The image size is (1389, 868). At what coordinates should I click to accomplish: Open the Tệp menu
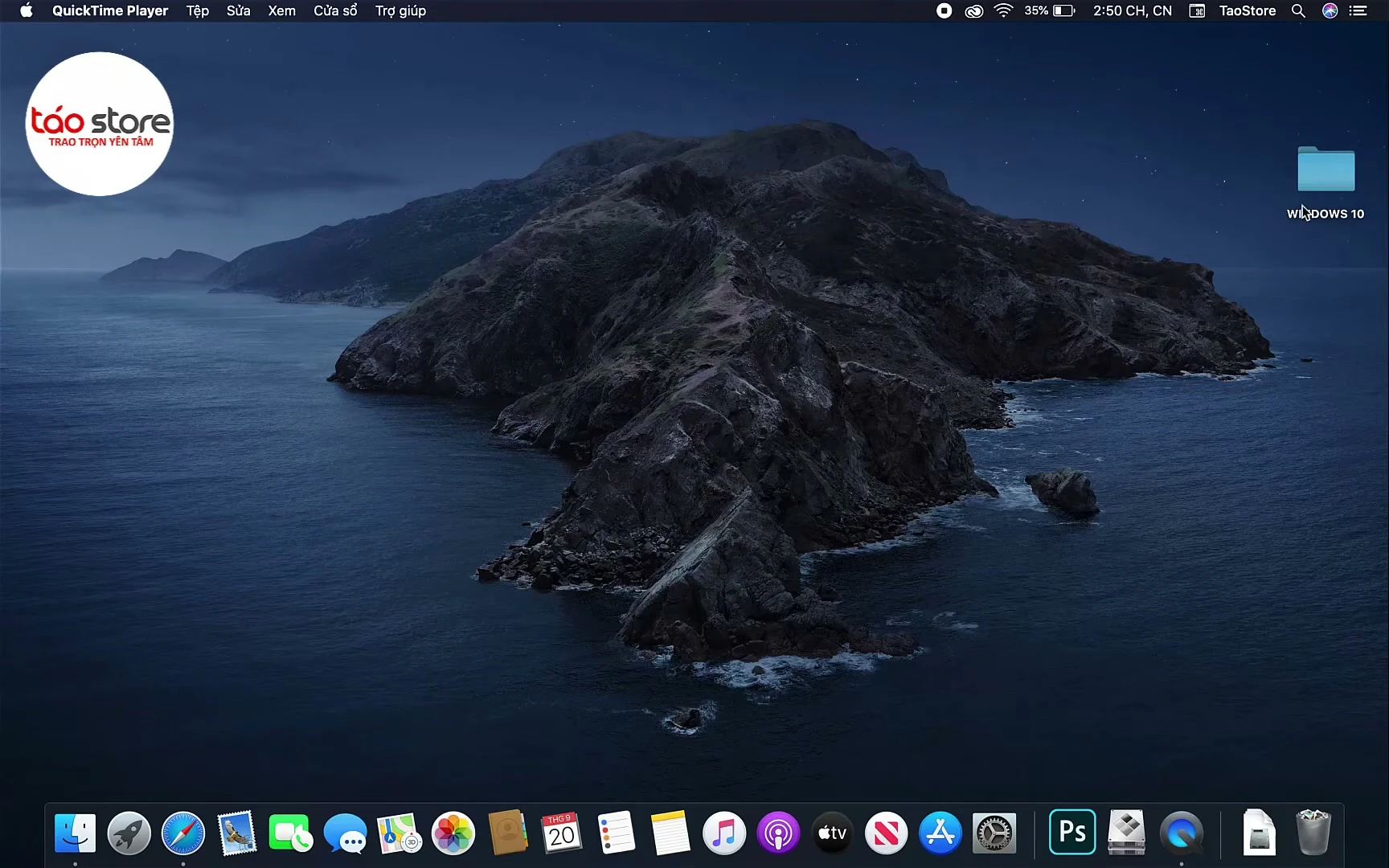click(x=196, y=10)
